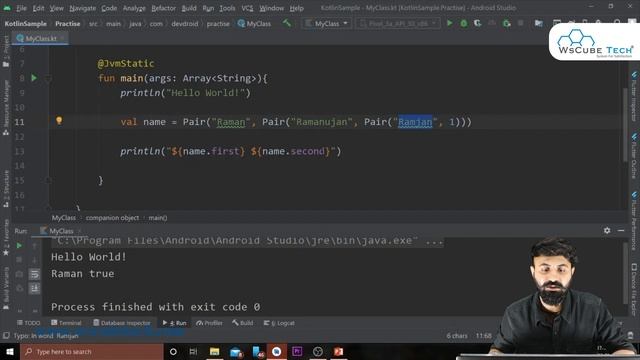The height and width of the screenshot is (360, 640).
Task: Click the Down stack trace arrow in Run panel
Action: coord(35,260)
